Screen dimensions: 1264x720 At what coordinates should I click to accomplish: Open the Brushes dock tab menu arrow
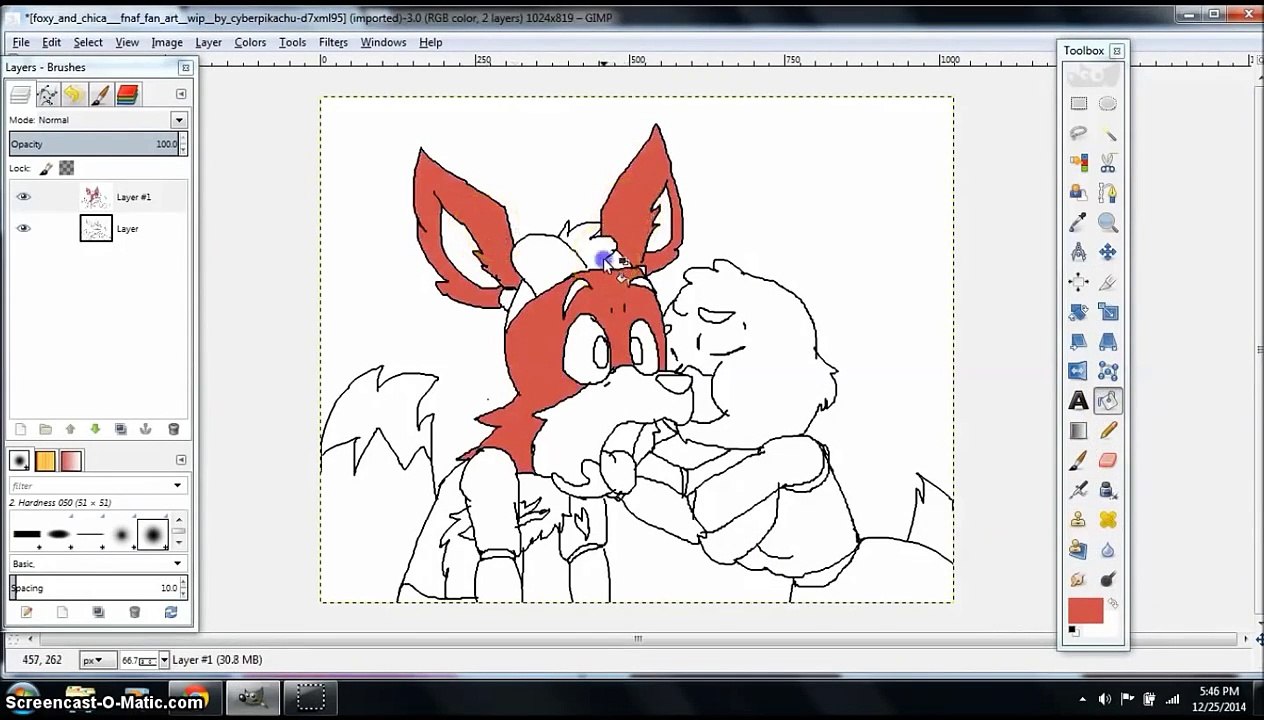point(180,460)
